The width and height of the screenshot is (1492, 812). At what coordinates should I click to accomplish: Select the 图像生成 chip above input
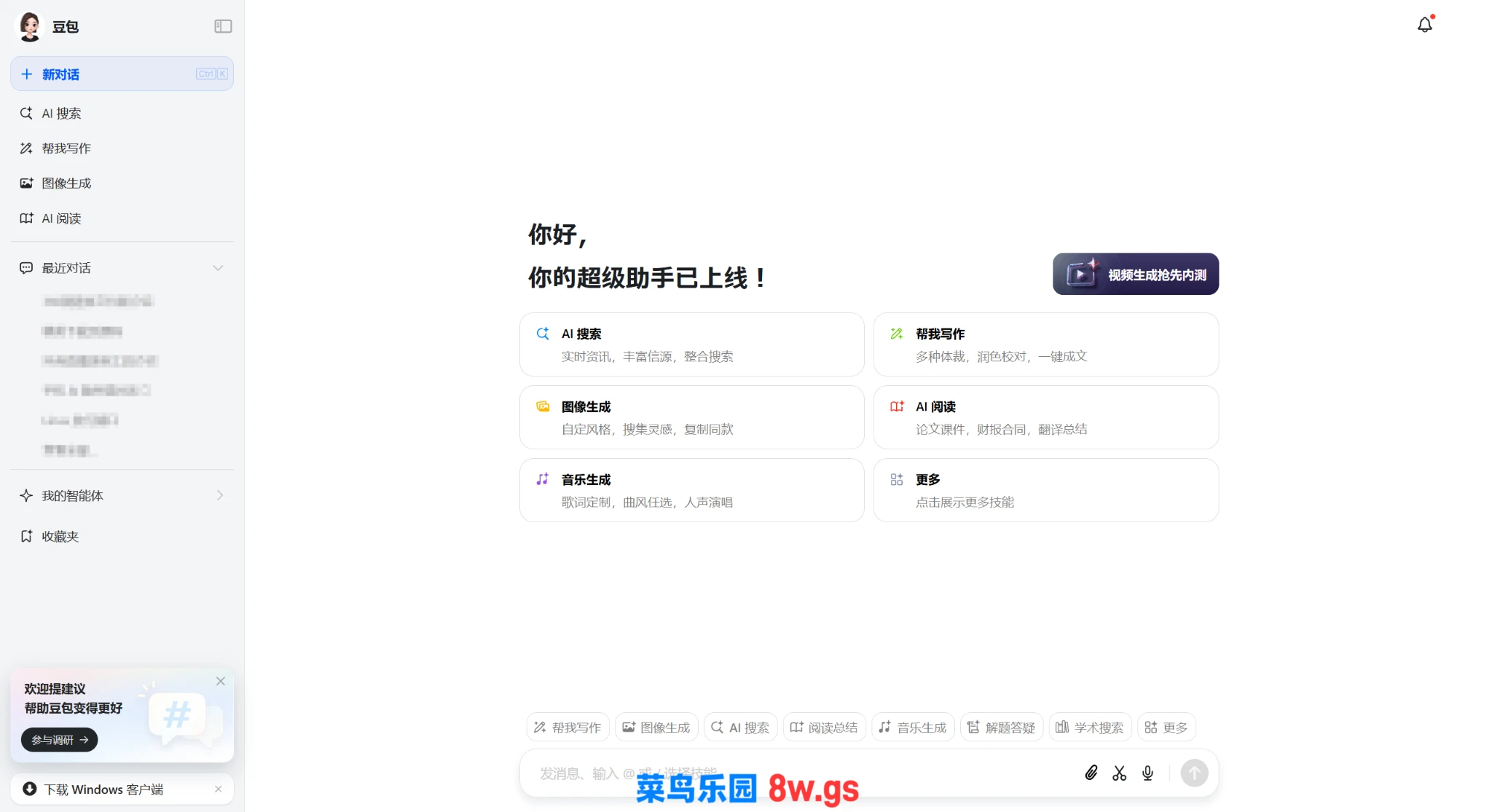(656, 727)
